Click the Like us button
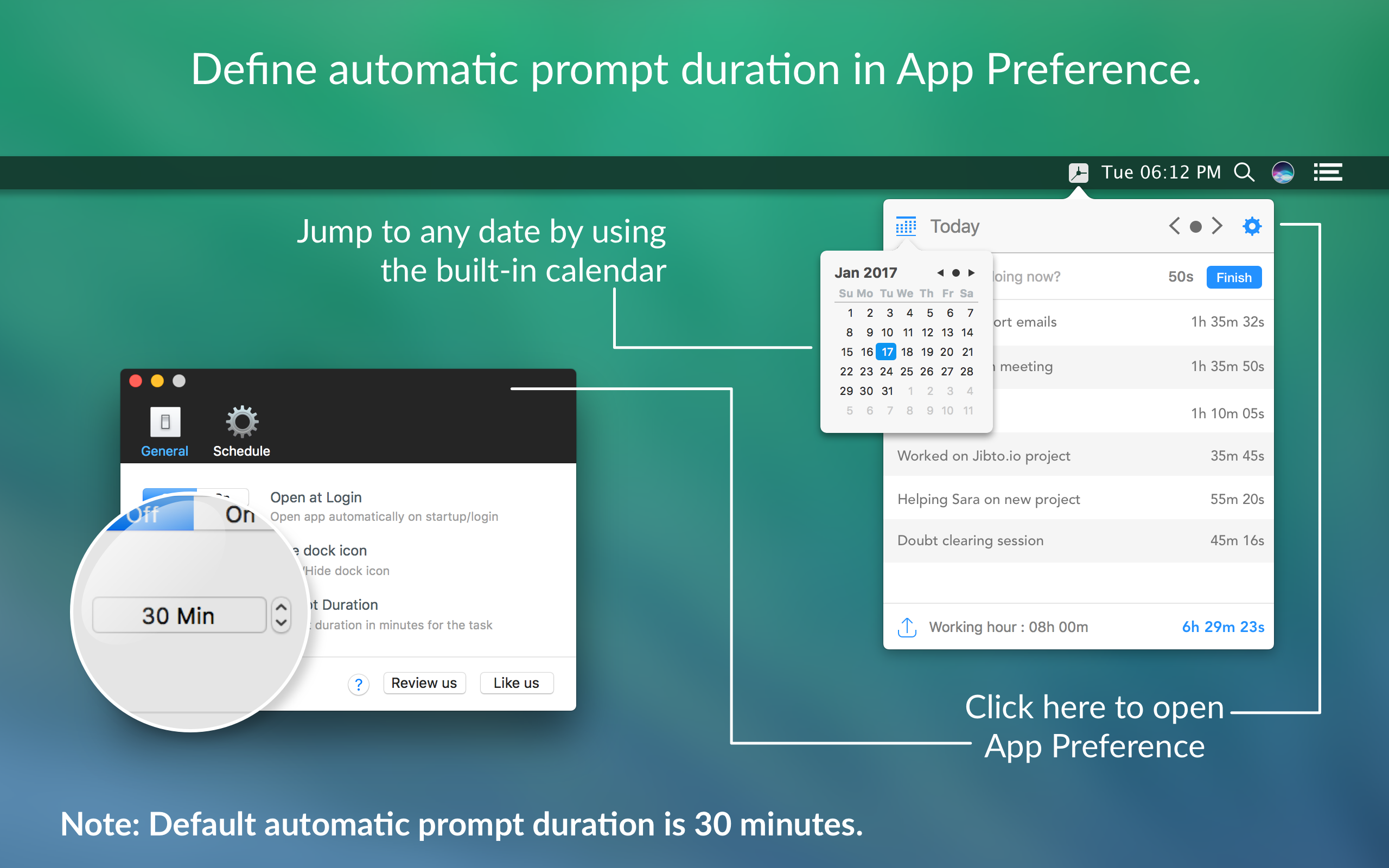1389x868 pixels. pos(517,683)
